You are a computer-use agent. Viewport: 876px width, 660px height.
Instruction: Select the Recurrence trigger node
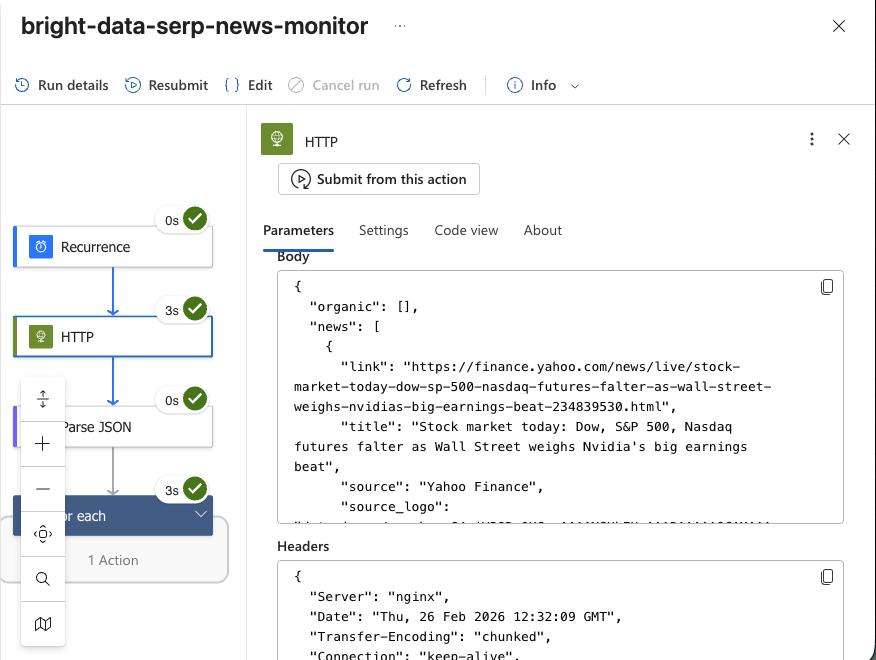(x=113, y=247)
